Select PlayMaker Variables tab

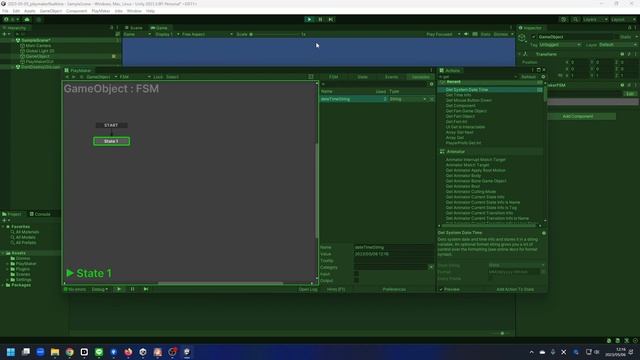pos(420,77)
